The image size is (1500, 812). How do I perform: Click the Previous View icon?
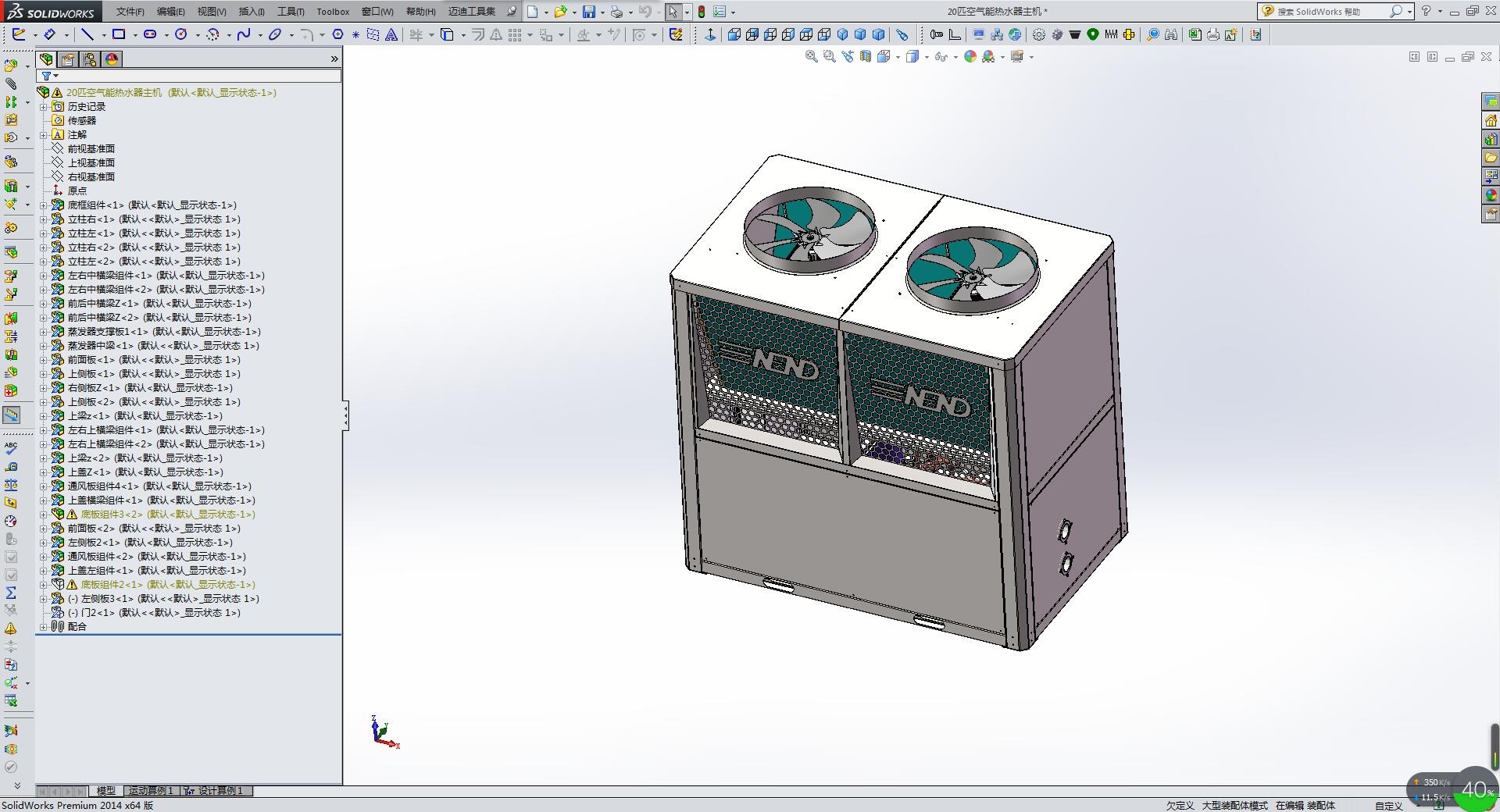(848, 56)
